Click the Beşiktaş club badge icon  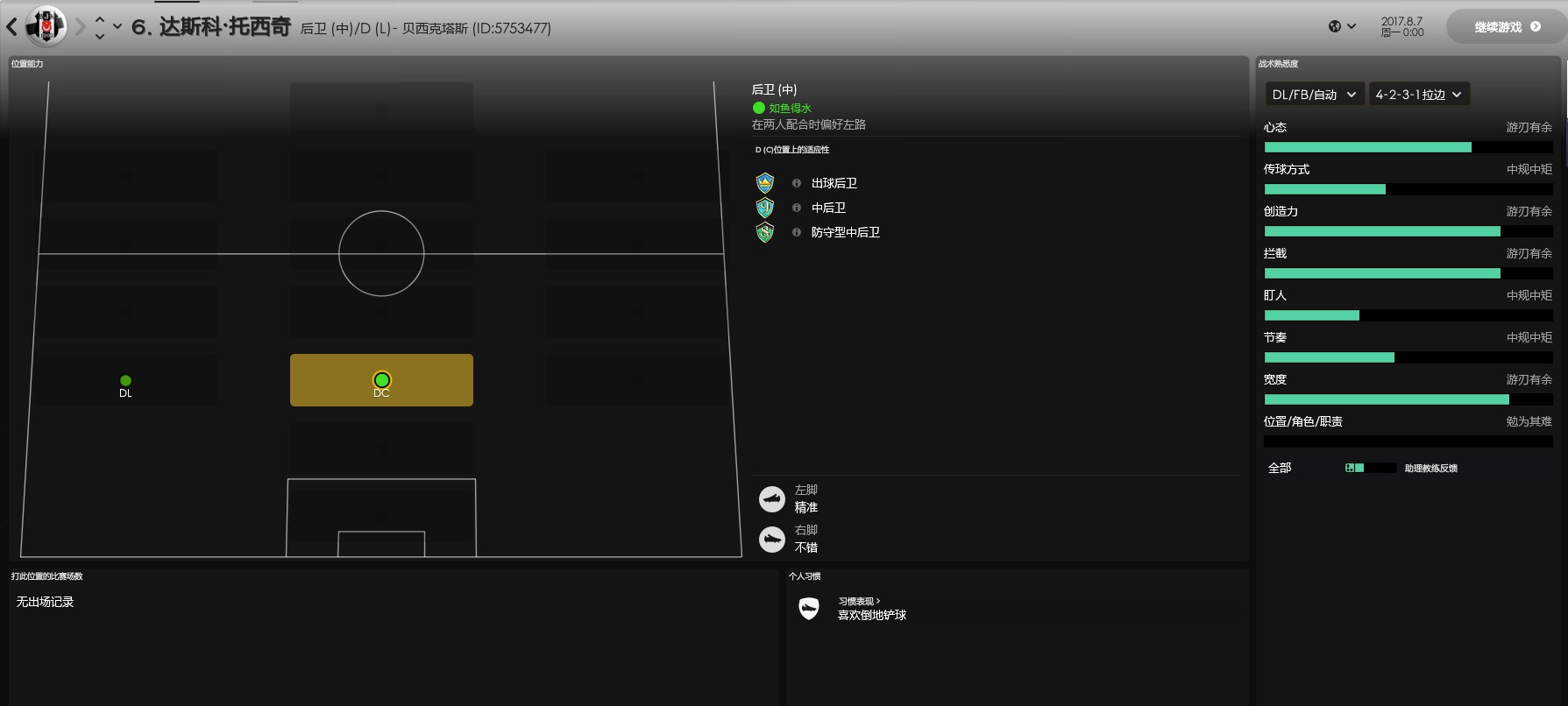pyautogui.click(x=46, y=26)
